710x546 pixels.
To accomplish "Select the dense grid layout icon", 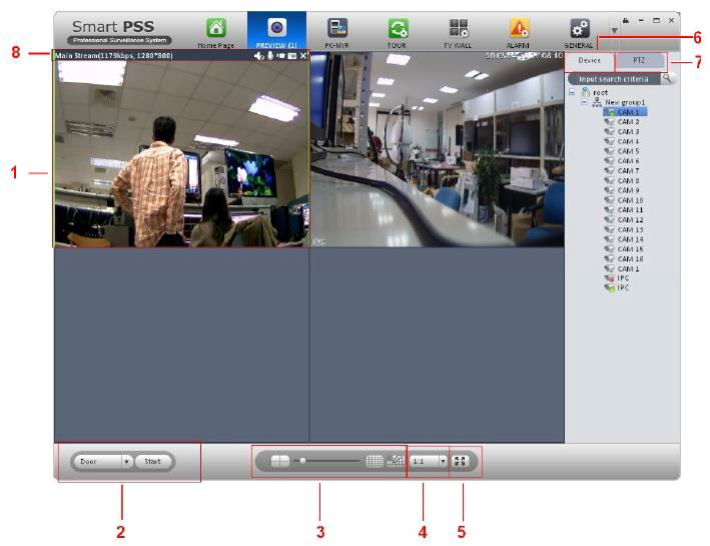I will [x=374, y=462].
